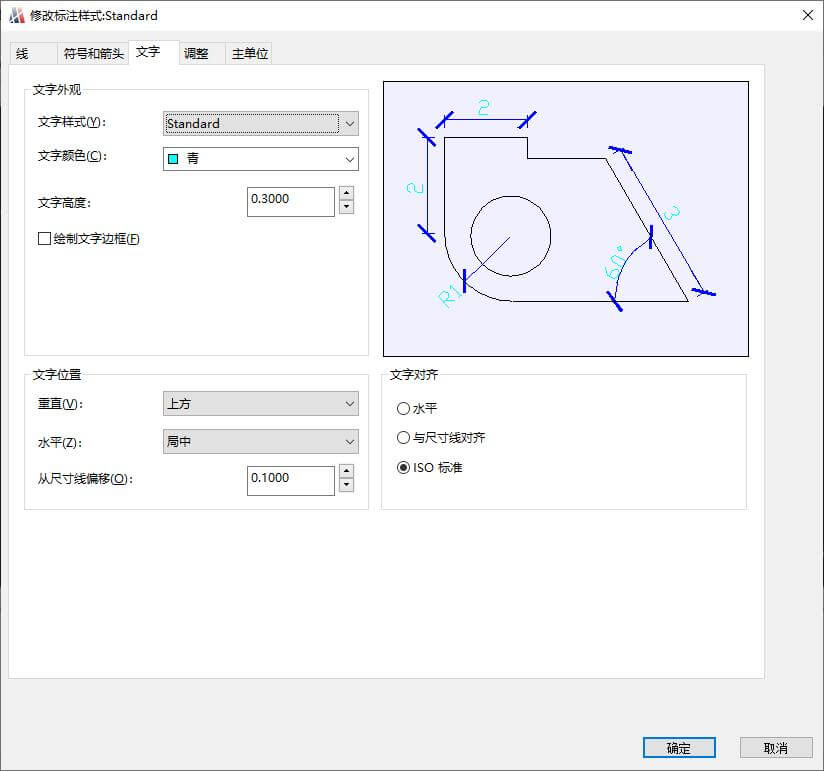Confirm changes with the 确定 button
The height and width of the screenshot is (771, 824).
[x=679, y=748]
